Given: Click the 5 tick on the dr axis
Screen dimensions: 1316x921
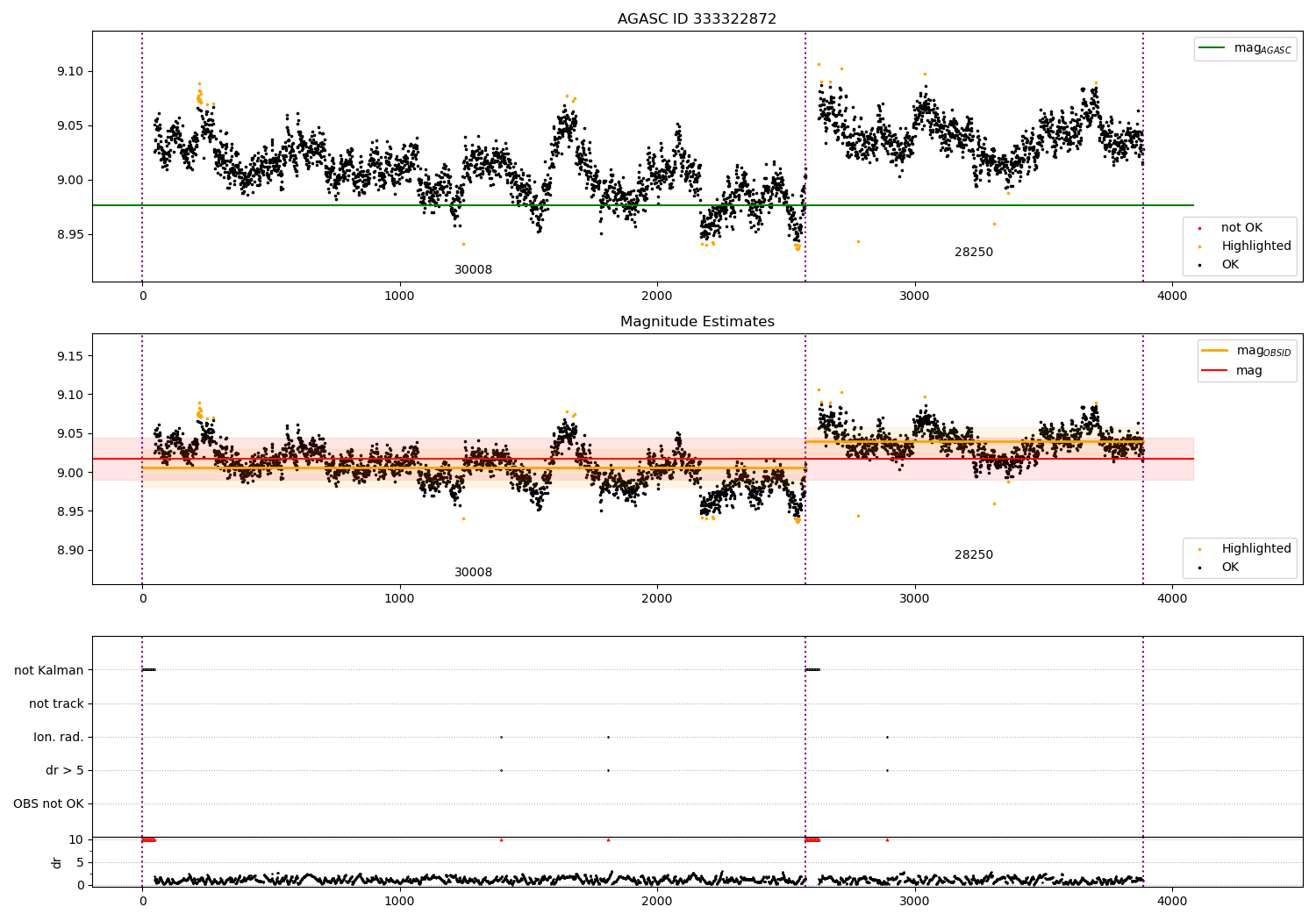Looking at the screenshot, I should 80,862.
